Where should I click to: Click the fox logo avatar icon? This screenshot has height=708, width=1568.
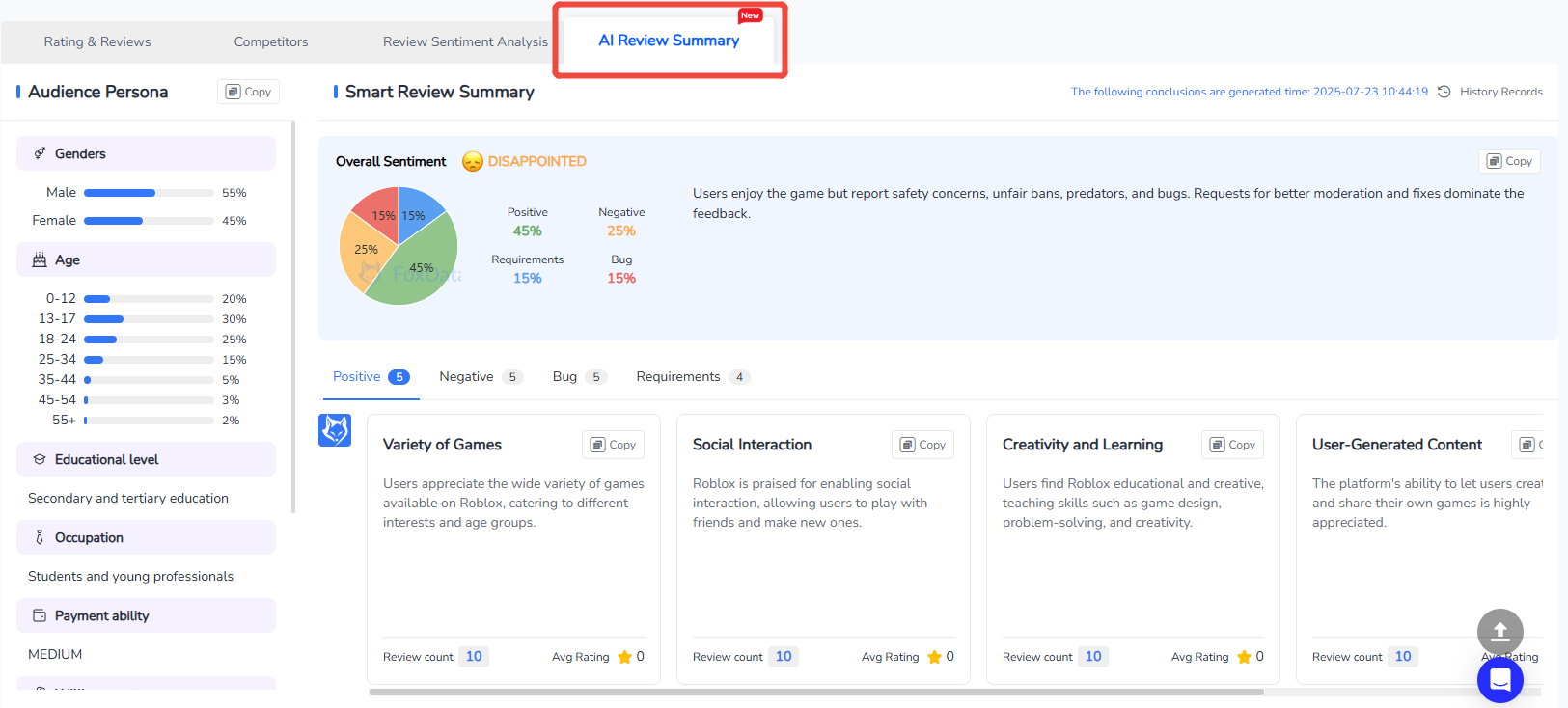(x=335, y=430)
